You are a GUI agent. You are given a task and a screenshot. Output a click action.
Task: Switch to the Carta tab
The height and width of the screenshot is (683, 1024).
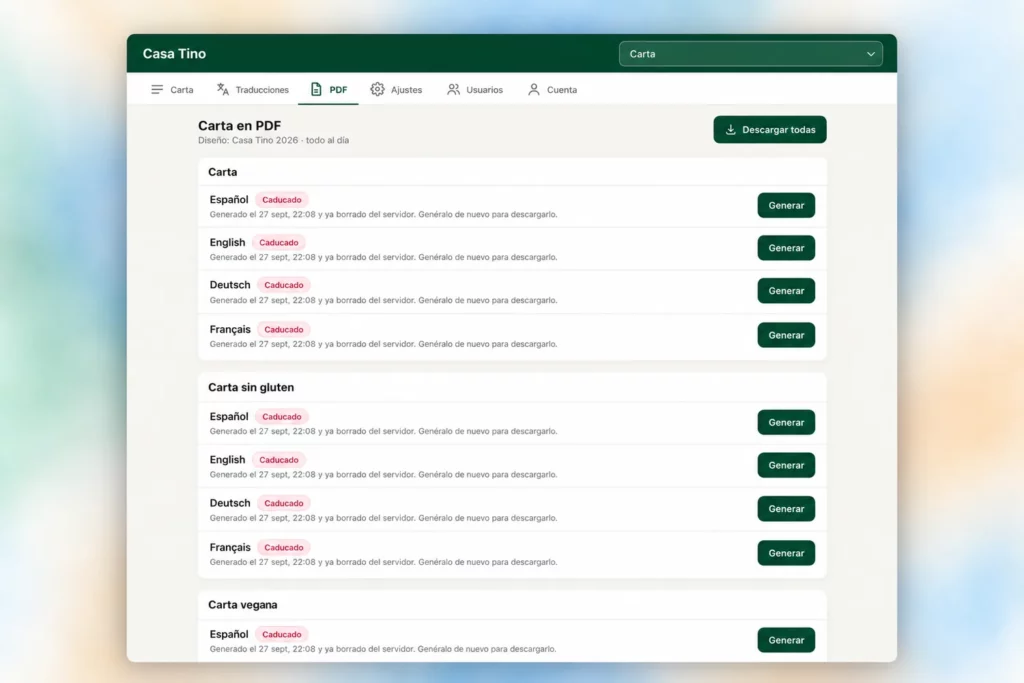172,89
